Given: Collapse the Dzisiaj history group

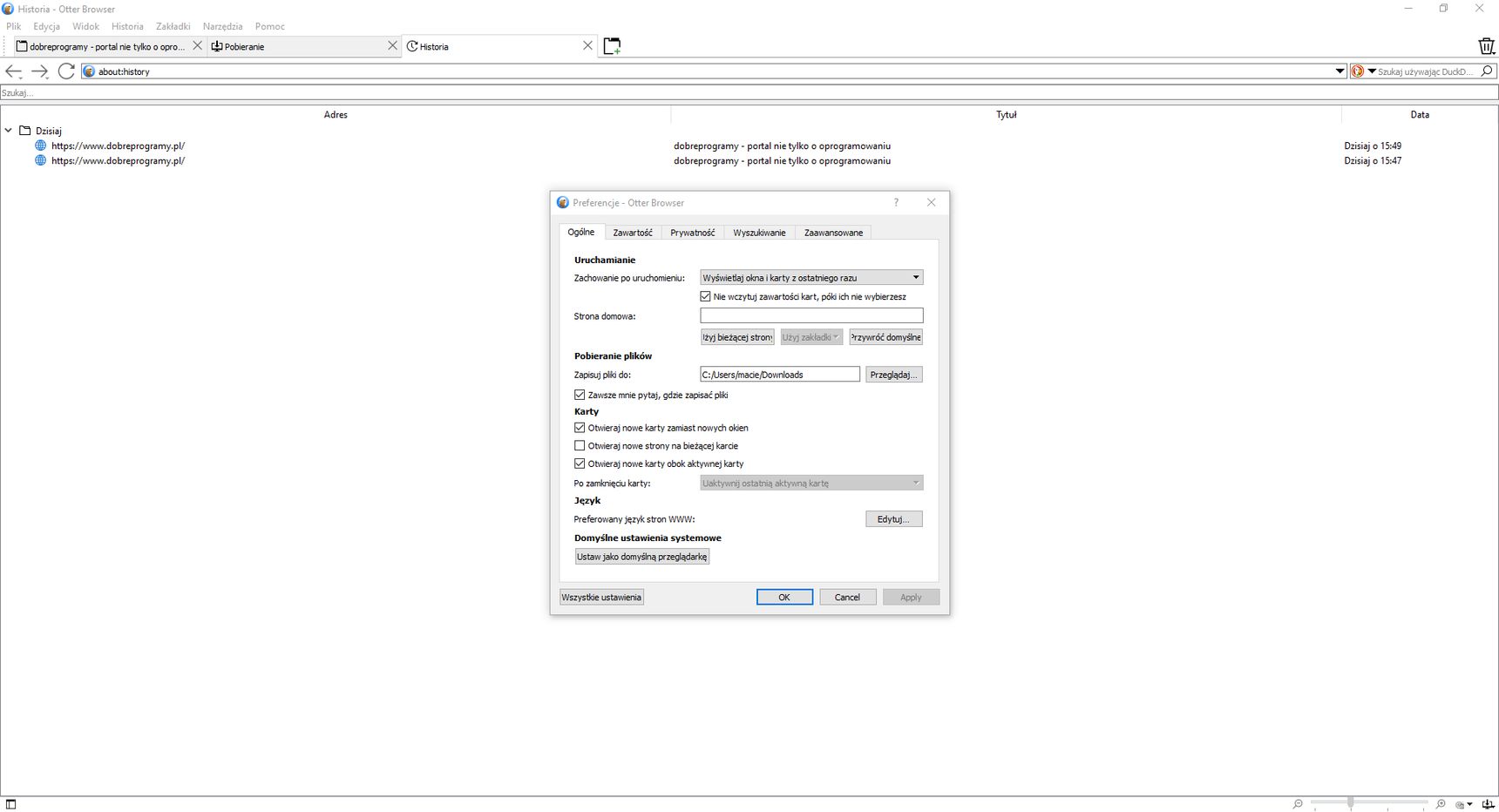Looking at the screenshot, I should pos(9,131).
